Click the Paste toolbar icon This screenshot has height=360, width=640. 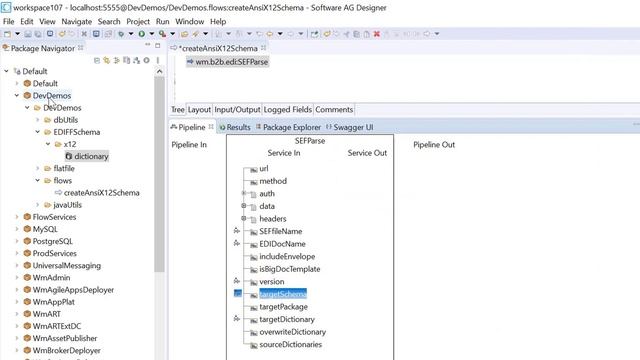click(367, 34)
